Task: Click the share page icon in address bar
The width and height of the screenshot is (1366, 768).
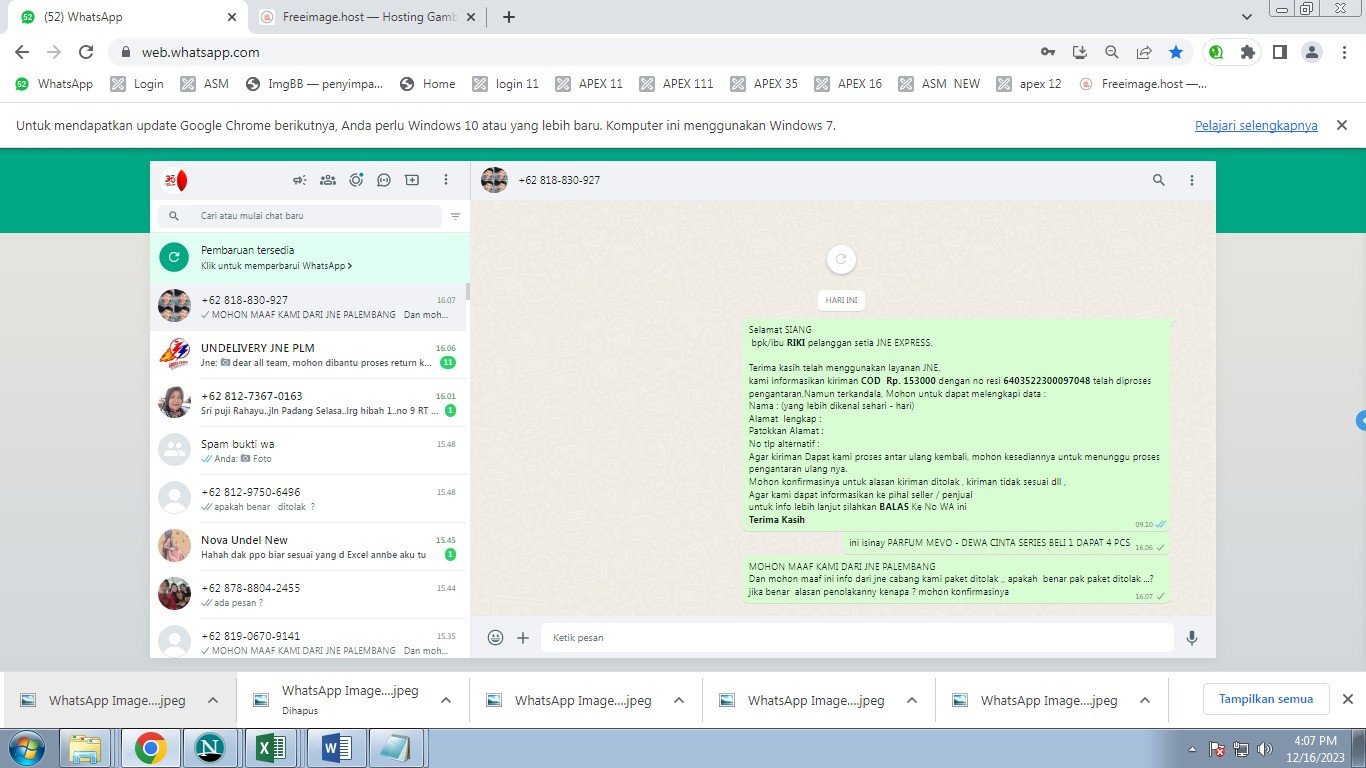Action: pyautogui.click(x=1144, y=52)
